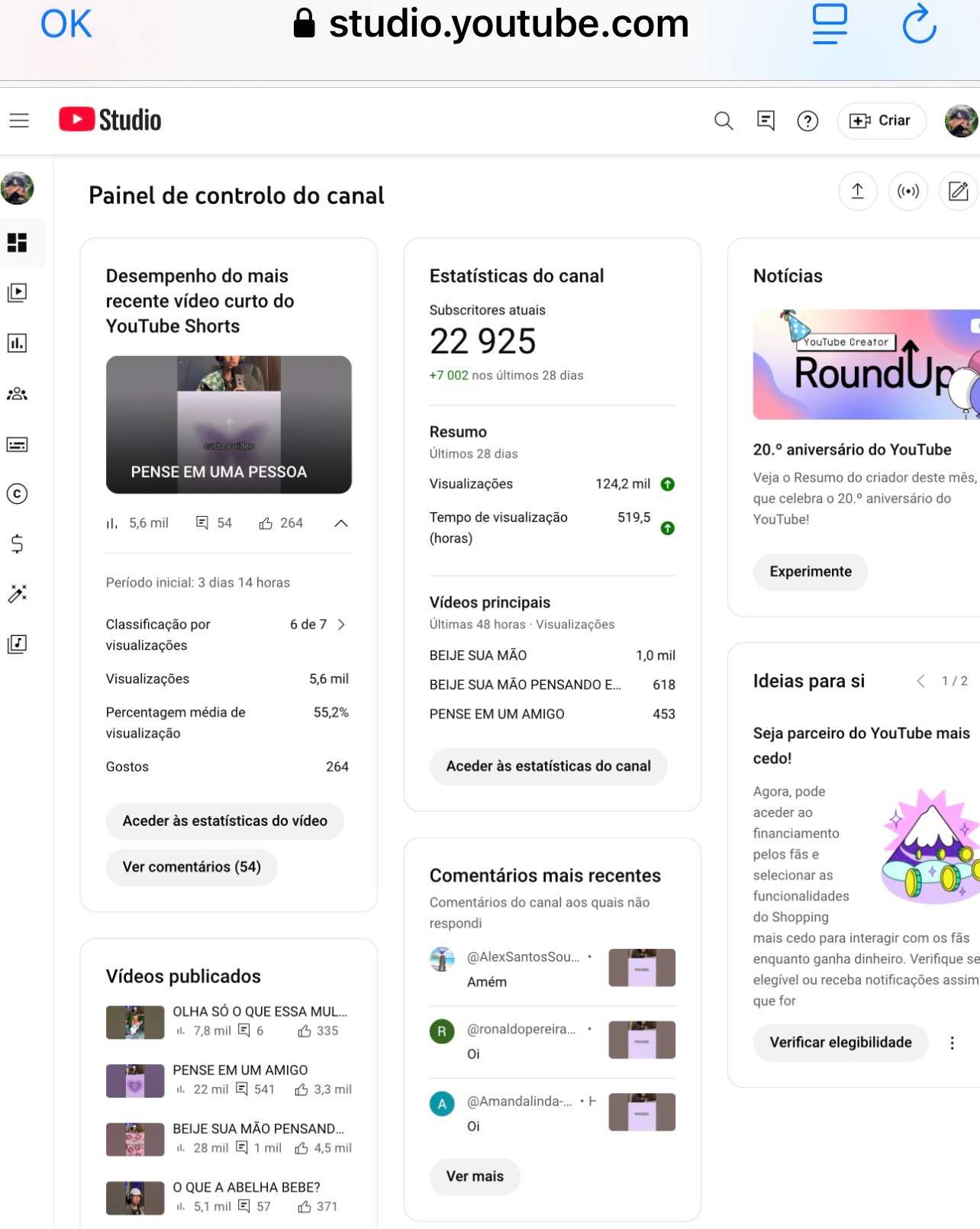Collapse the latest Short stats chevron

[x=341, y=523]
